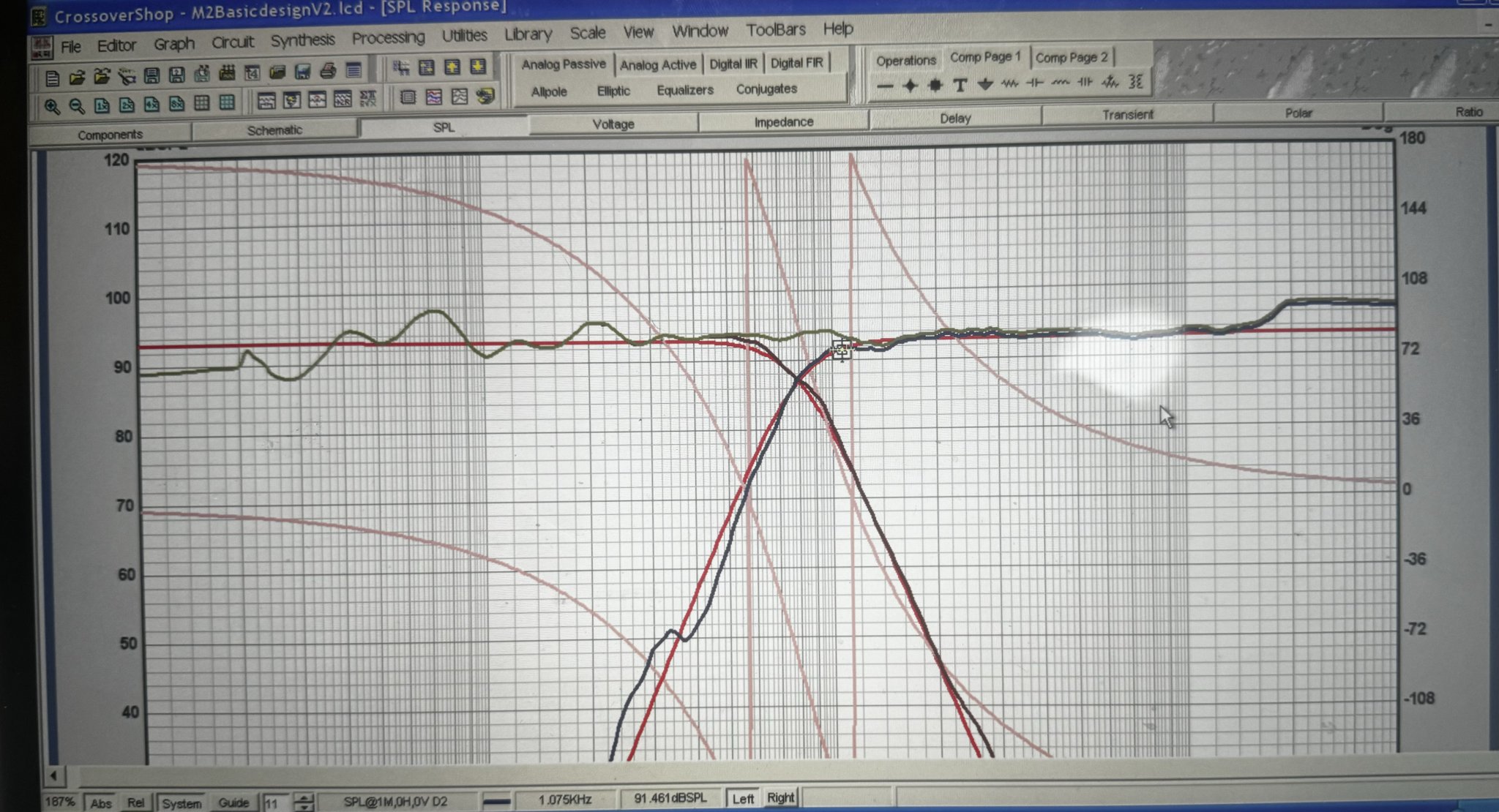Click the New document icon
This screenshot has height=812, width=1499.
52,77
